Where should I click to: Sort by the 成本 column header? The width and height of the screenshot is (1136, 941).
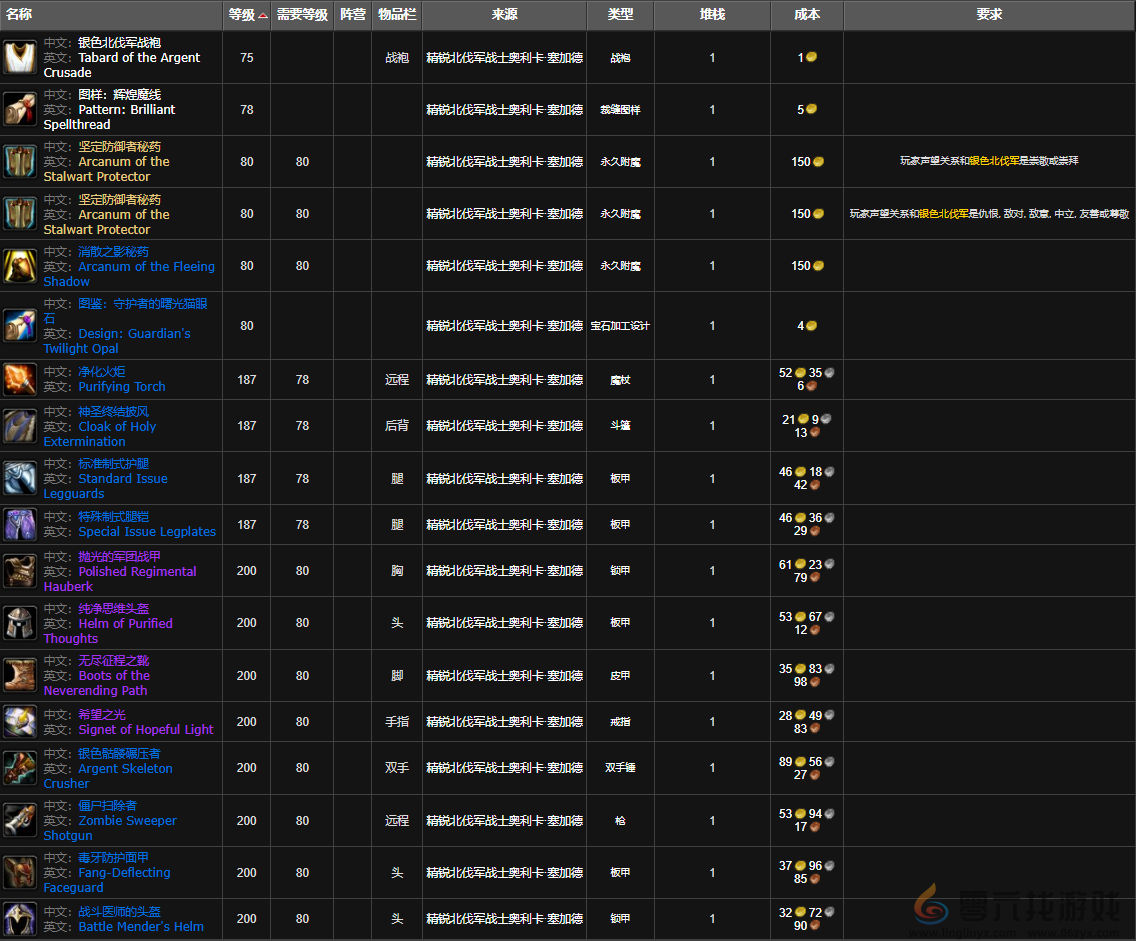(806, 15)
